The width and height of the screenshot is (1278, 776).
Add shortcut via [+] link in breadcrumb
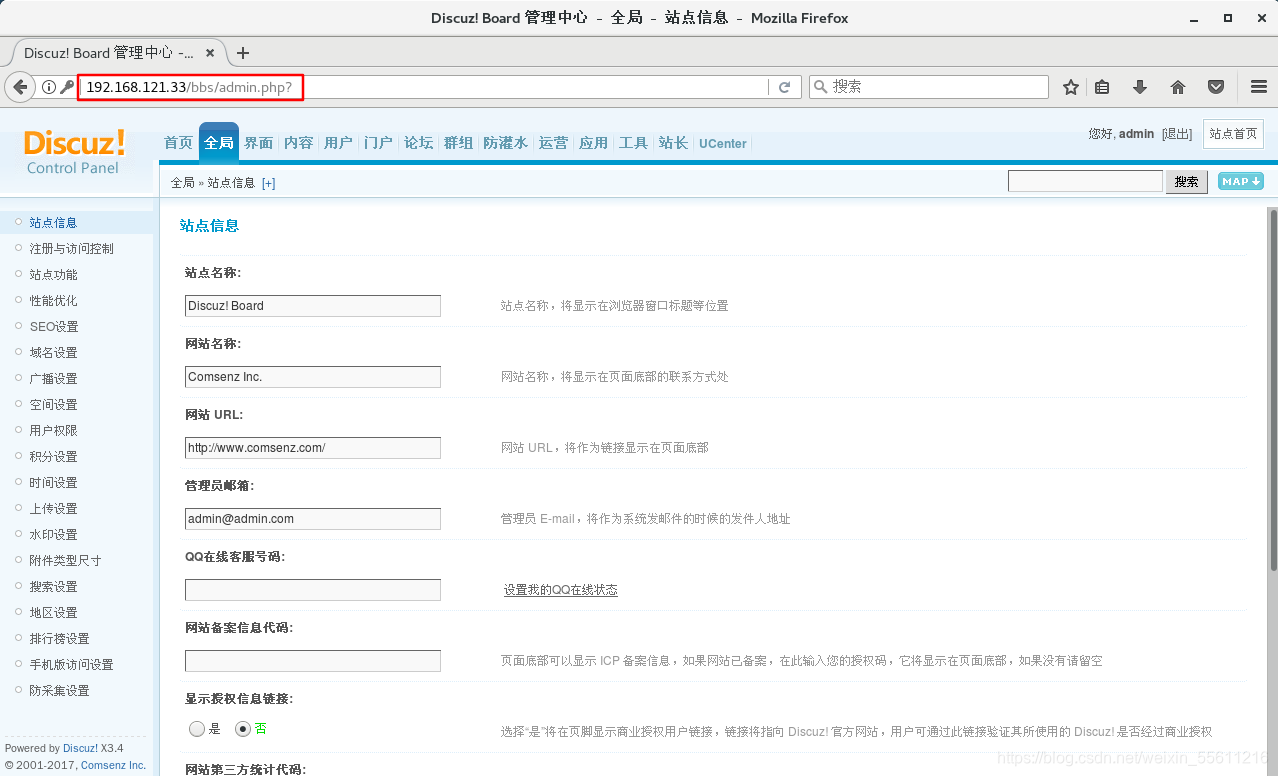click(x=268, y=183)
